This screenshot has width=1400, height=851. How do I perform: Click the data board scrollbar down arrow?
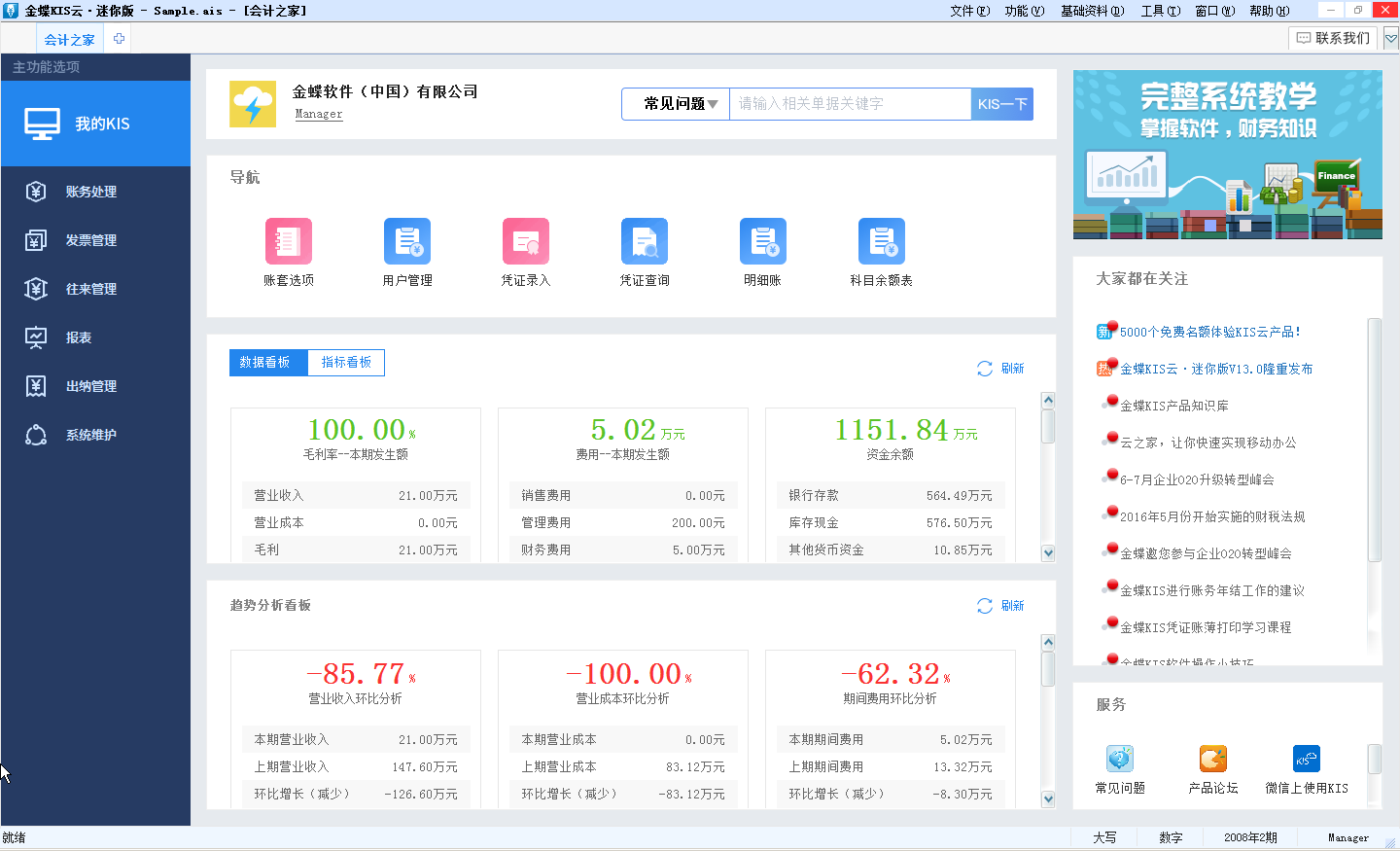click(x=1048, y=553)
